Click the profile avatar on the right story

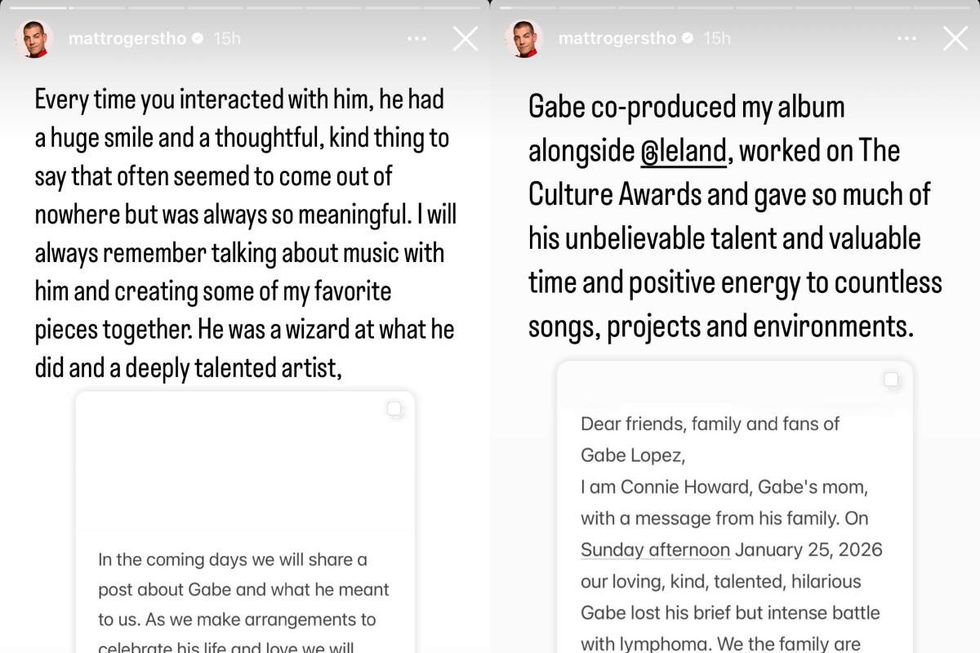pos(524,37)
